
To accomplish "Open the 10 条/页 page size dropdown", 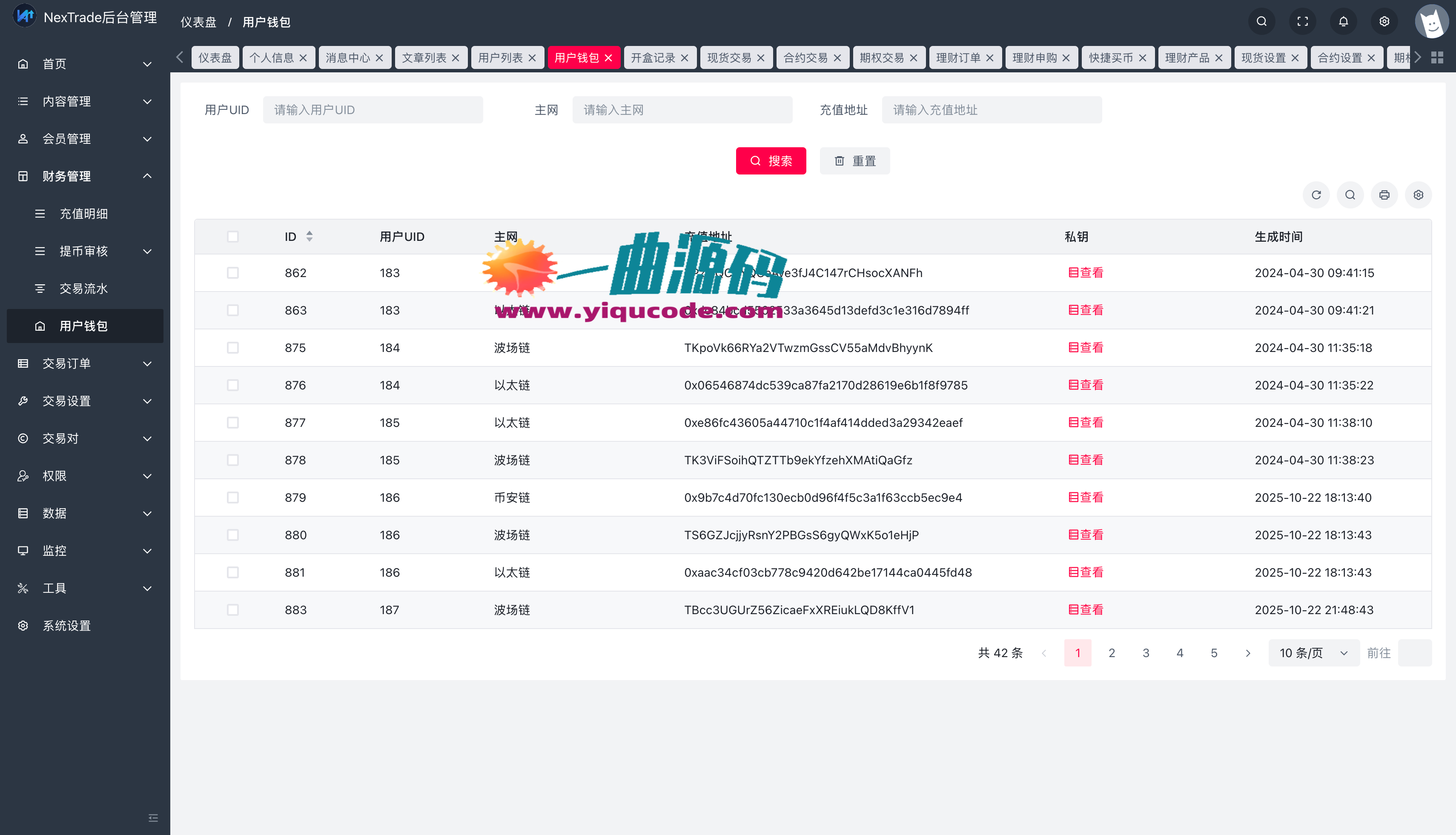I will pos(1313,652).
